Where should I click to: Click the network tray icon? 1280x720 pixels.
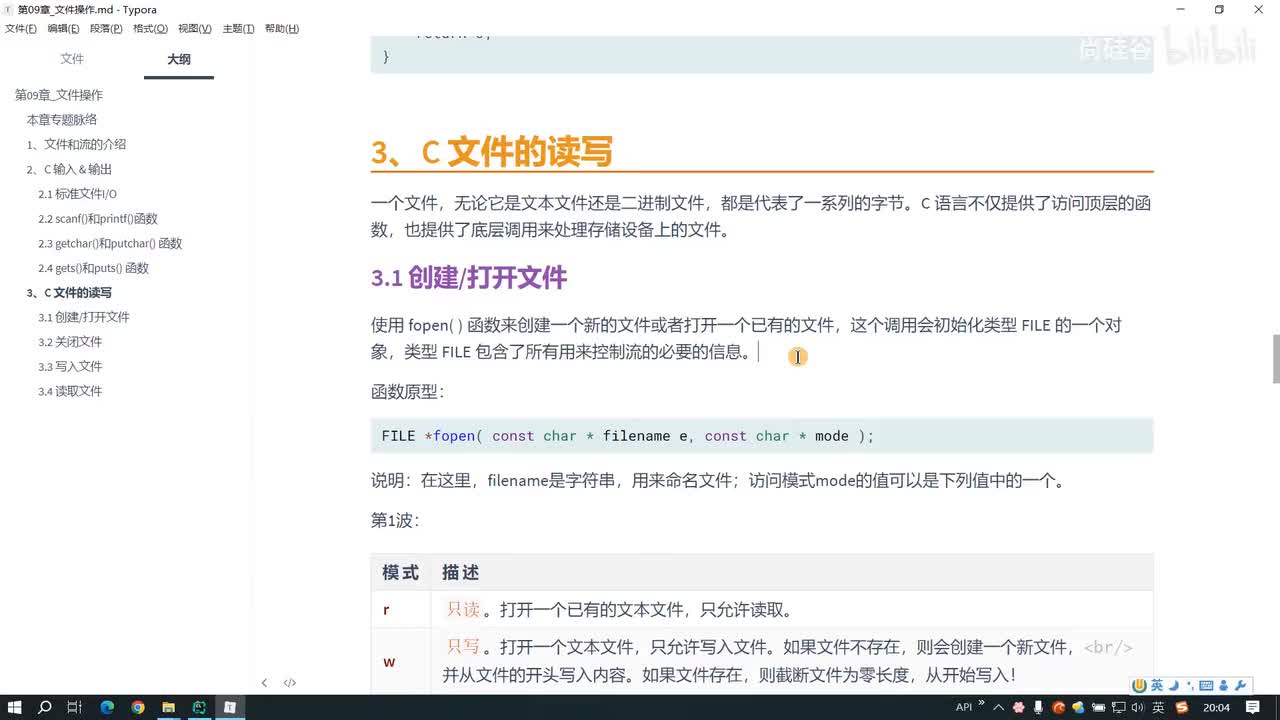(1119, 707)
